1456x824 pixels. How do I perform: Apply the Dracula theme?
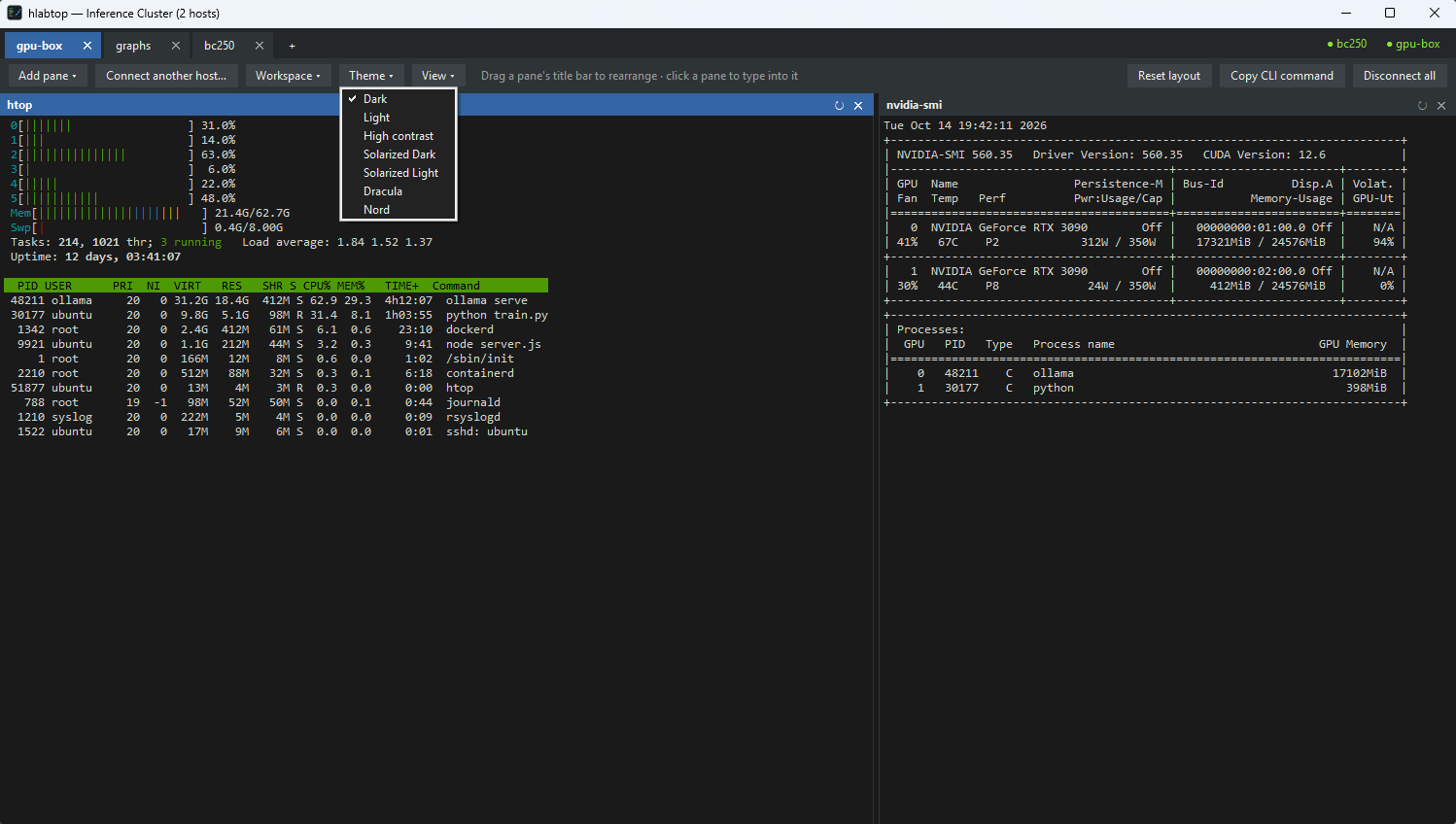[x=399, y=191]
